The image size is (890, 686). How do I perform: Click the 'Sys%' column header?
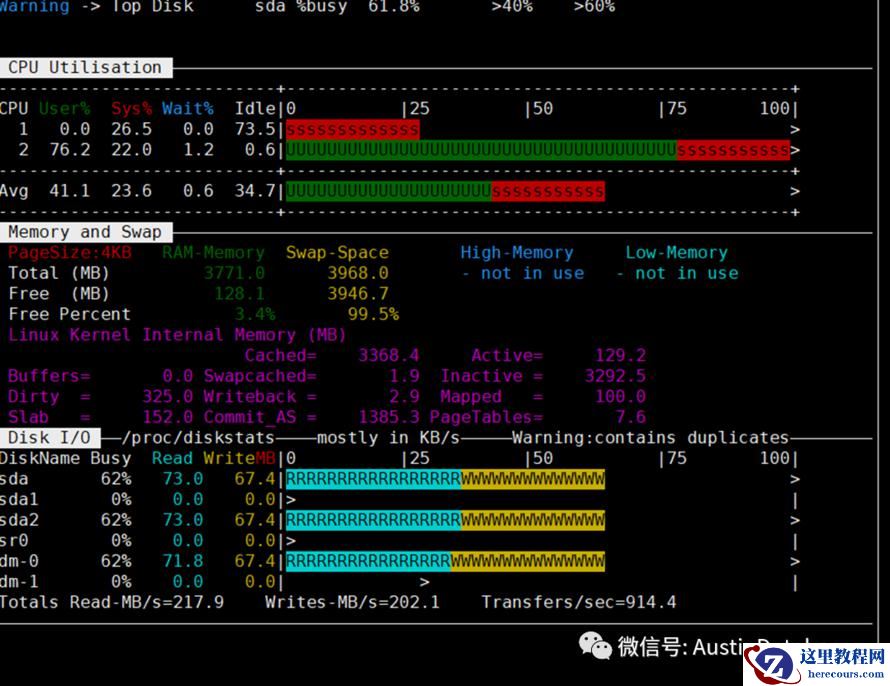tap(131, 108)
